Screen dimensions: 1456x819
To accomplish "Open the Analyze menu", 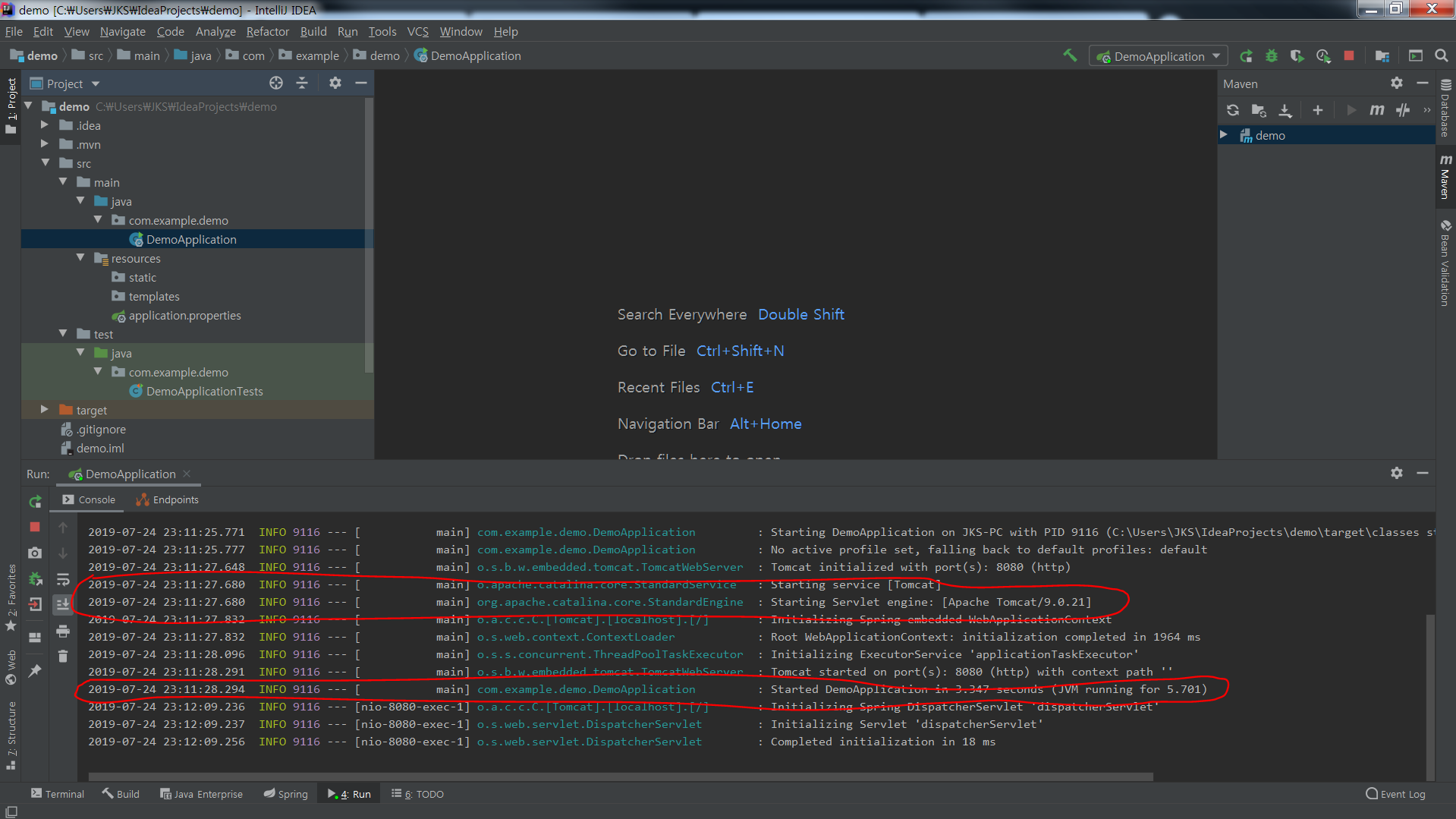I will click(215, 31).
